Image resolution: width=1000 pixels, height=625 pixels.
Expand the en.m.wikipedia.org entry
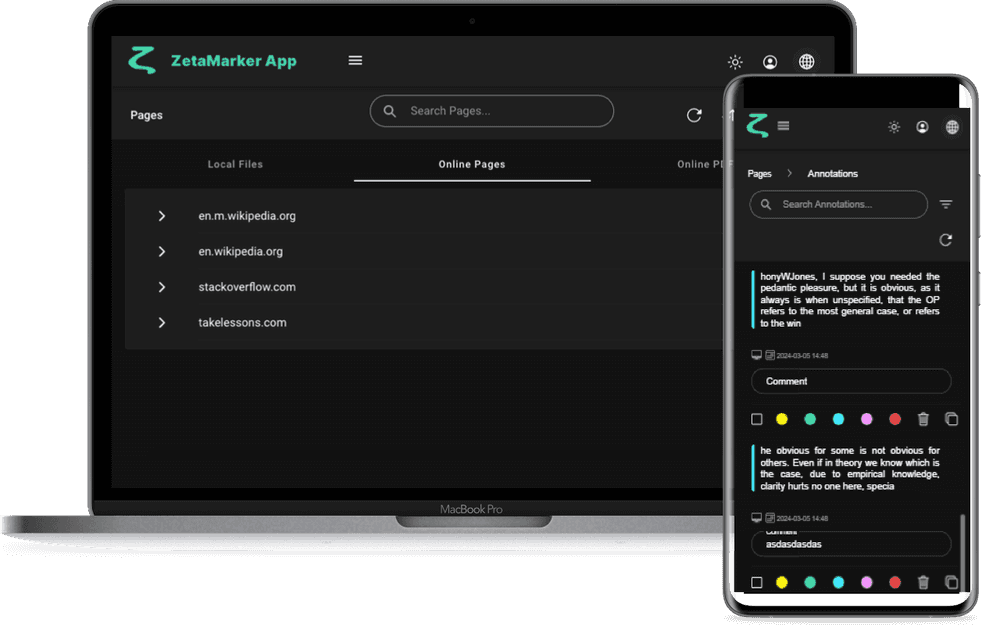click(162, 216)
